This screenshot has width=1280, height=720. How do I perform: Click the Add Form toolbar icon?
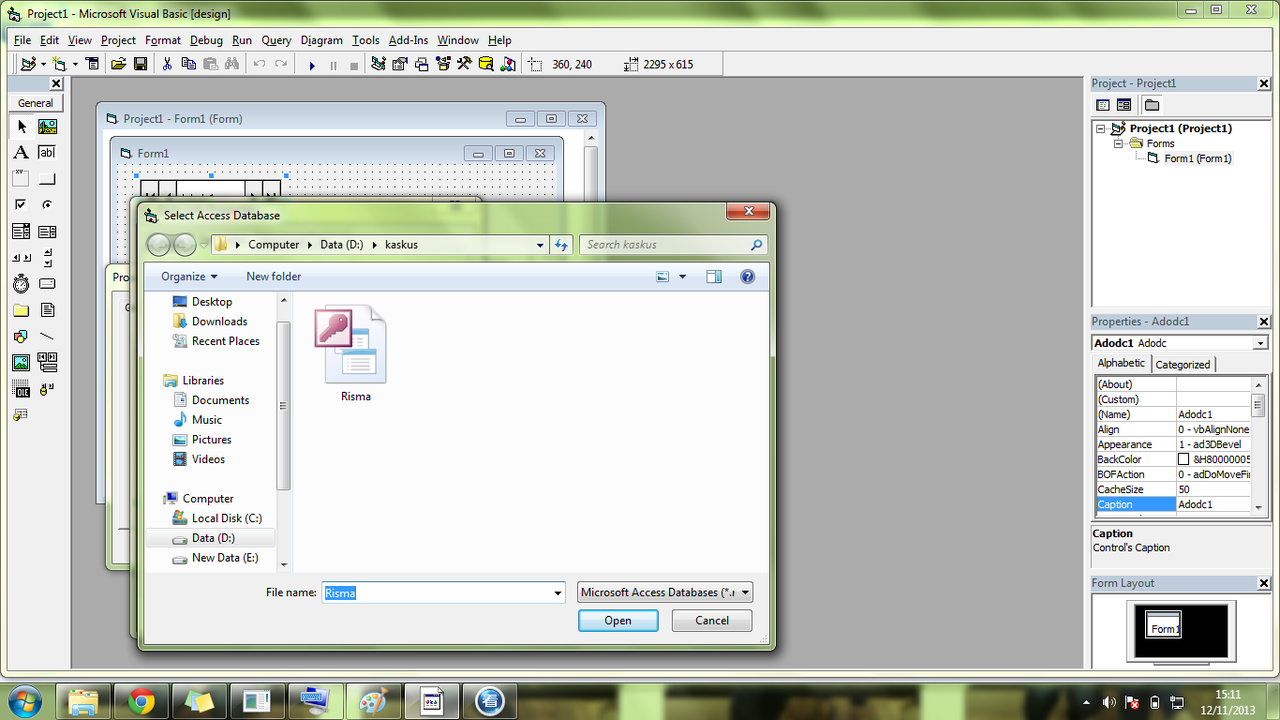point(59,64)
